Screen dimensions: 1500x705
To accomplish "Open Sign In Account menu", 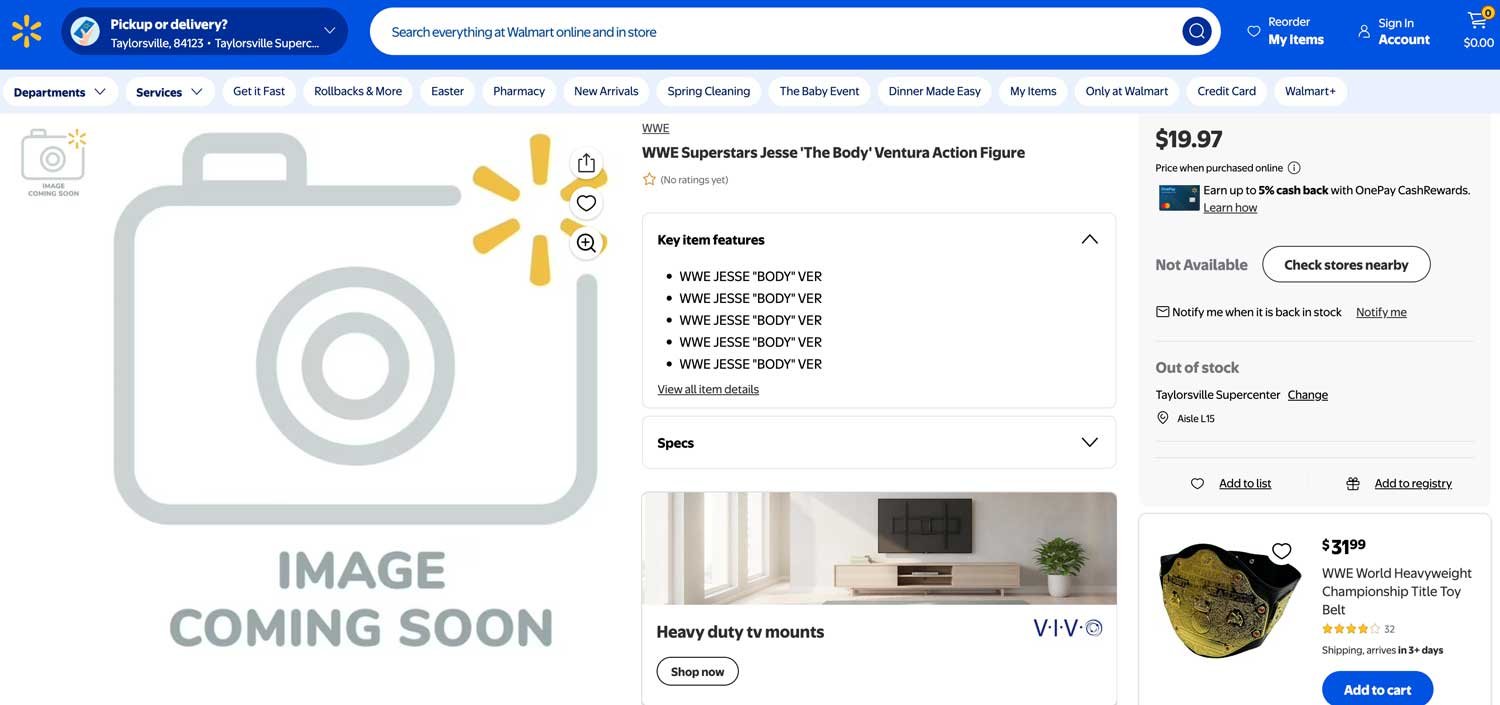I will [1393, 32].
